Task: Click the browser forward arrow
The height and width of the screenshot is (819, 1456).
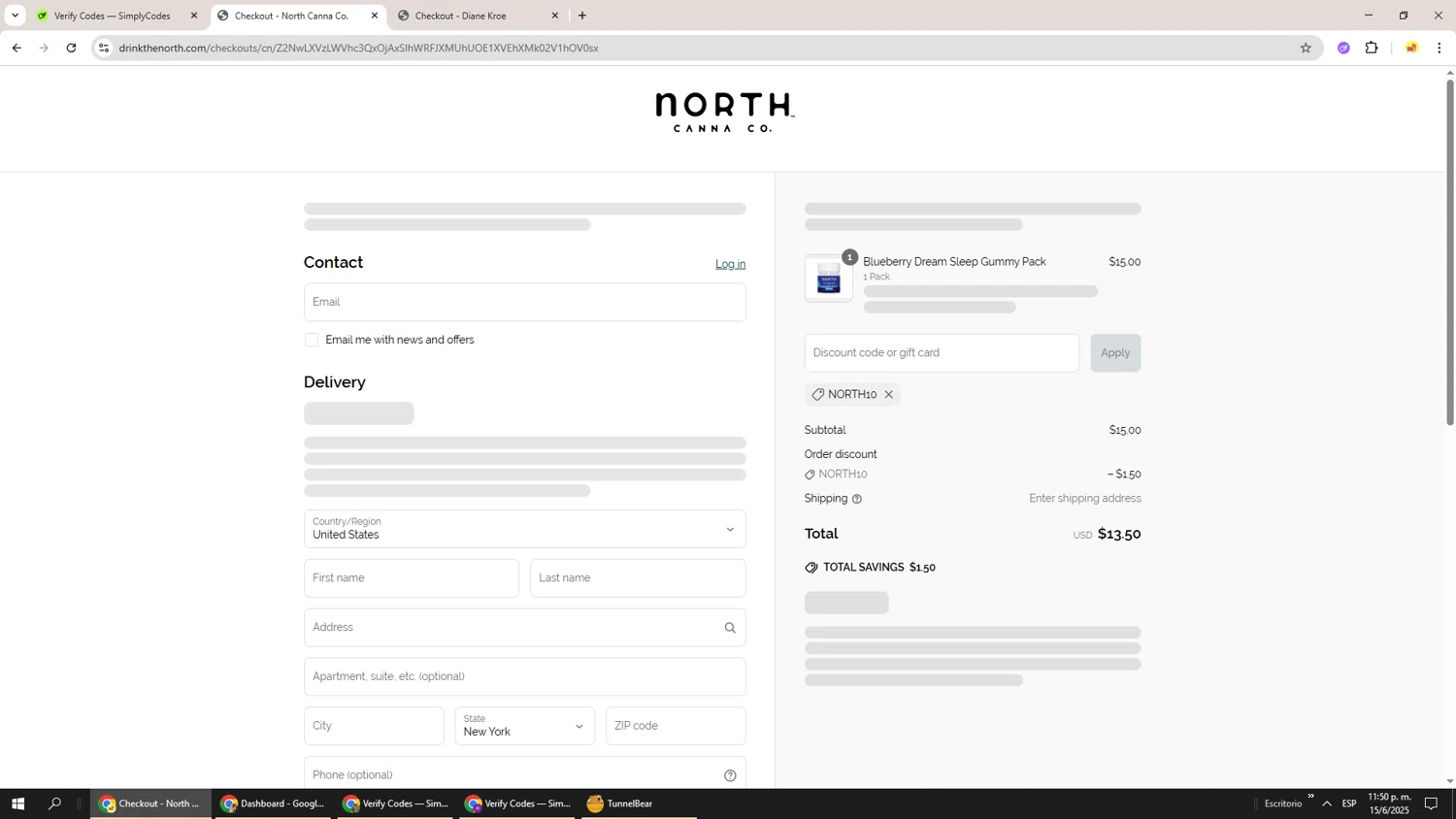Action: pyautogui.click(x=44, y=48)
